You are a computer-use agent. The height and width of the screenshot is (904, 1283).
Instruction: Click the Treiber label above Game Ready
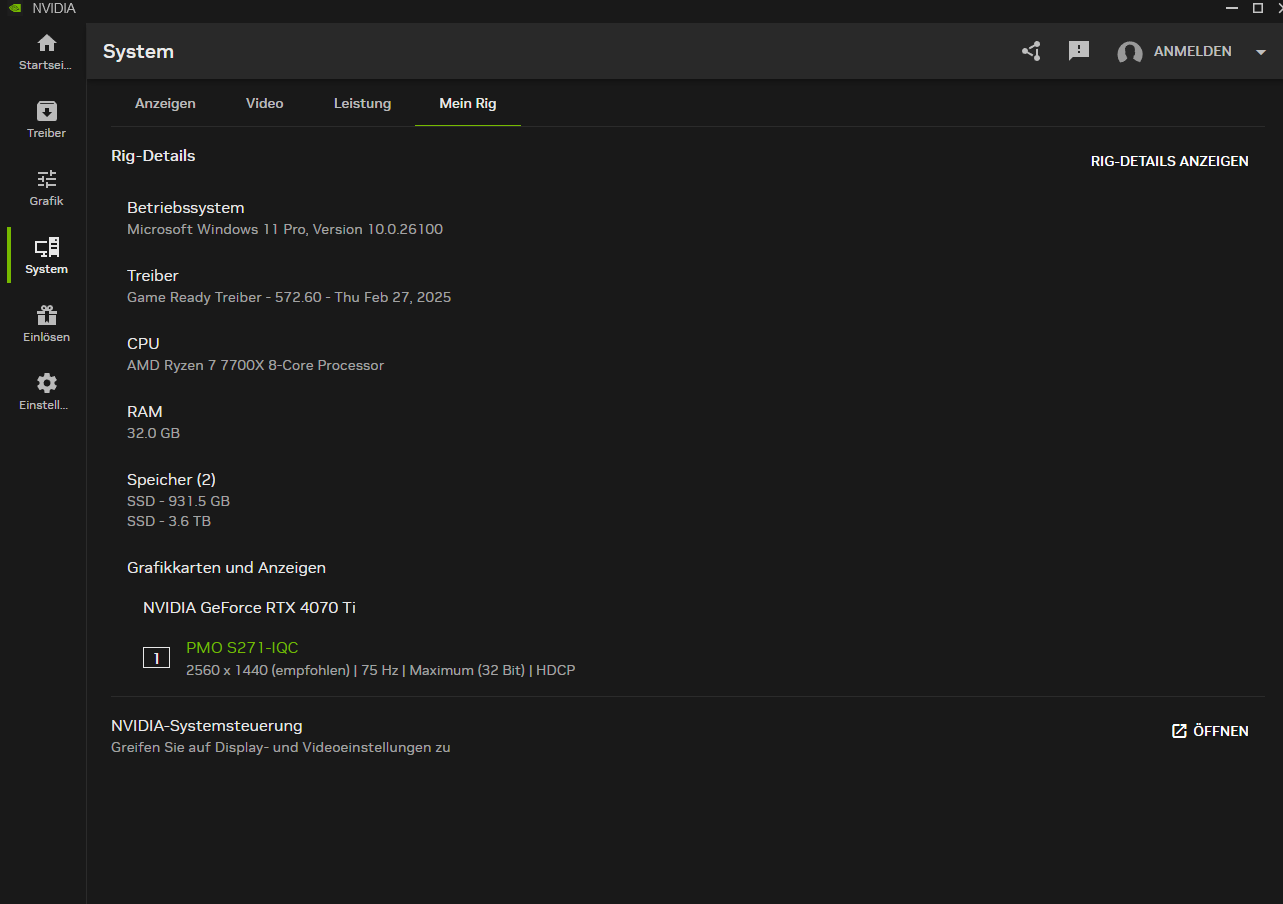pyautogui.click(x=152, y=276)
